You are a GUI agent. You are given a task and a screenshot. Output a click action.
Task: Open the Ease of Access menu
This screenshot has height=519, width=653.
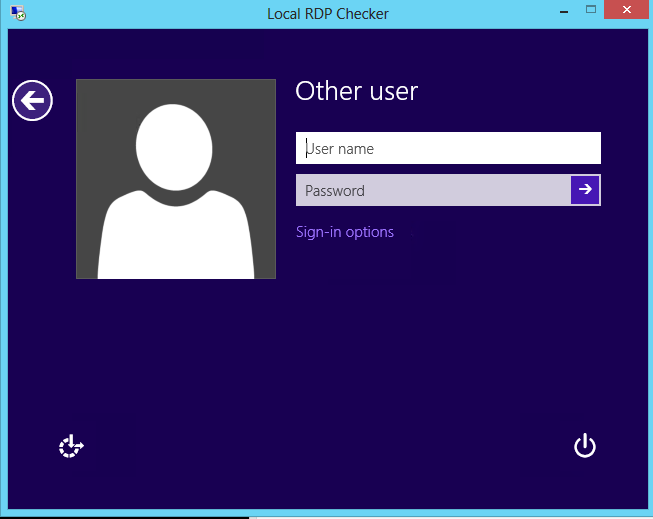[x=71, y=446]
